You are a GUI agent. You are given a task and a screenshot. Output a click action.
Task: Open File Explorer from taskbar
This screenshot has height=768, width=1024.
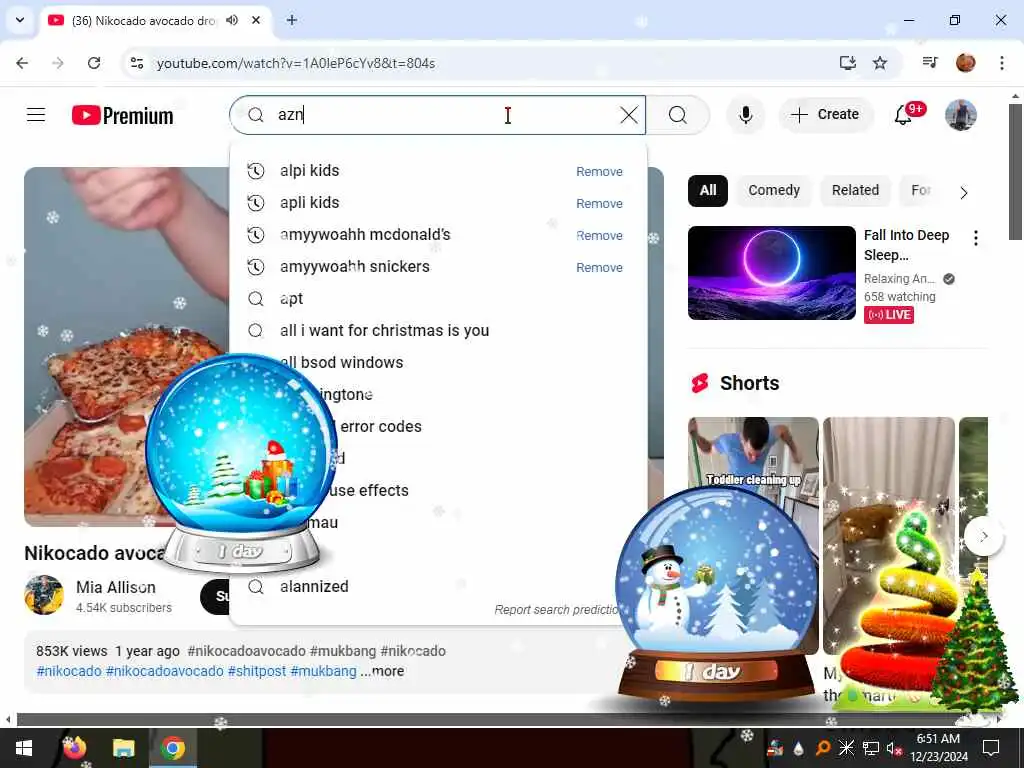click(x=123, y=748)
